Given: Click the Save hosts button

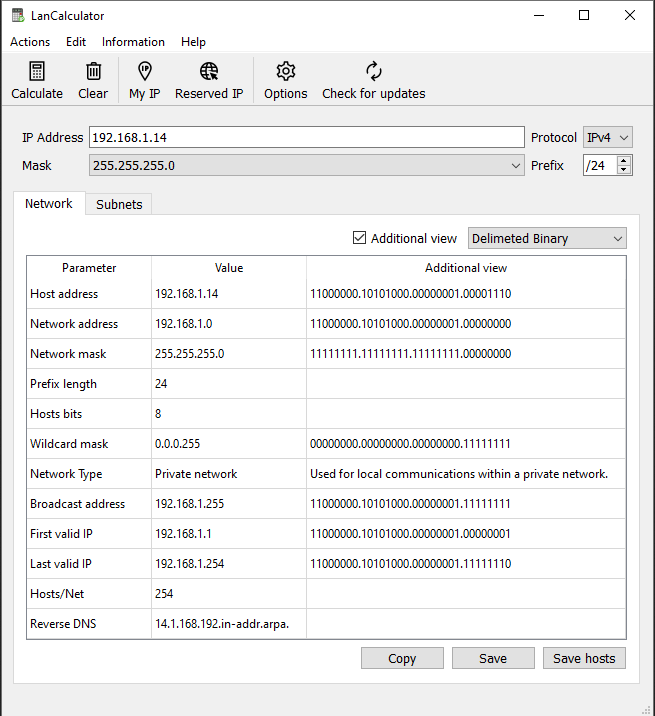Looking at the screenshot, I should [x=584, y=658].
